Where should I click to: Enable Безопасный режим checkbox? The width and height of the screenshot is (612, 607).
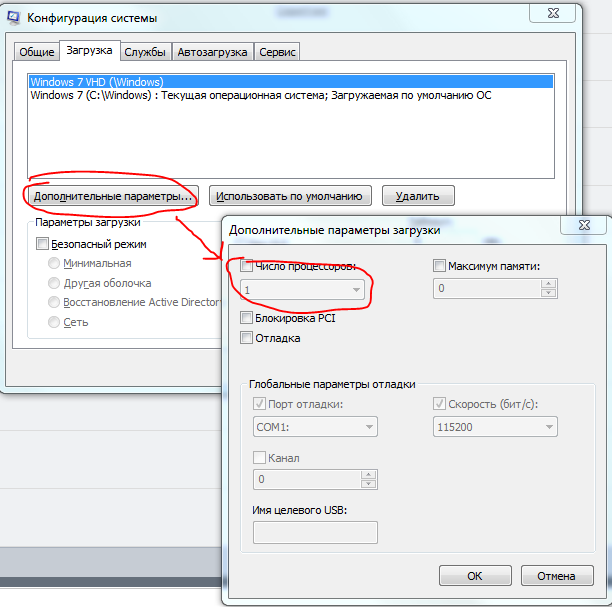point(42,244)
